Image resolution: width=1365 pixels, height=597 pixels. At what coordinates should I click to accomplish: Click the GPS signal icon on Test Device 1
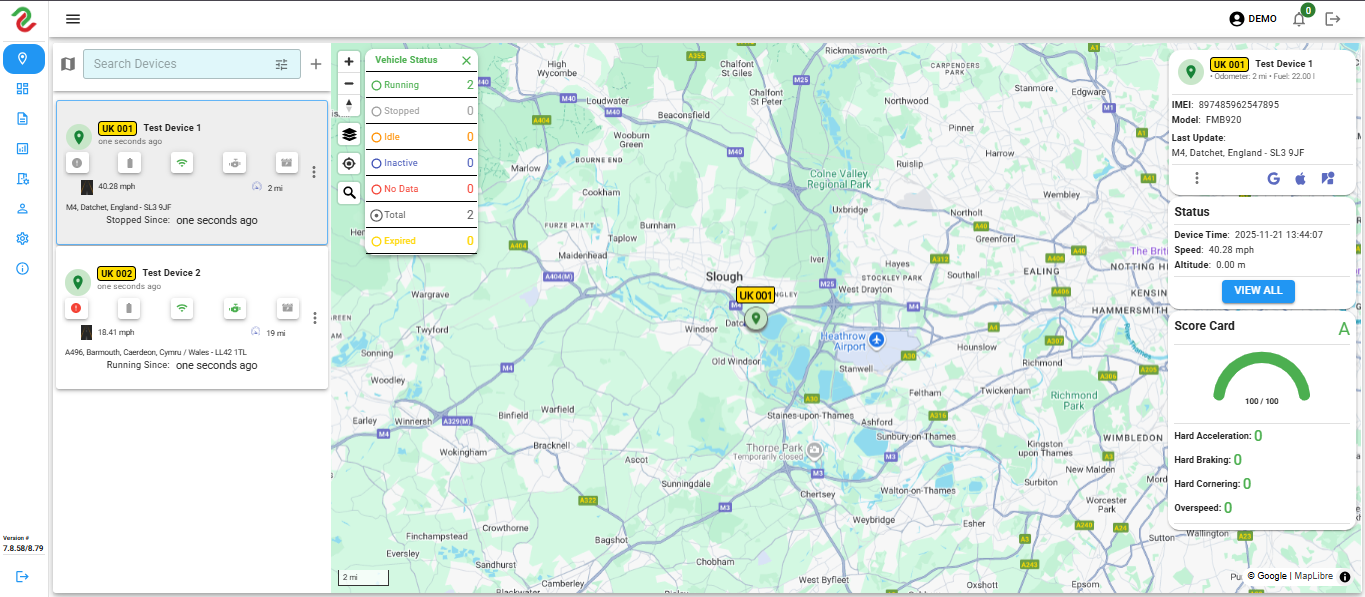click(x=181, y=162)
